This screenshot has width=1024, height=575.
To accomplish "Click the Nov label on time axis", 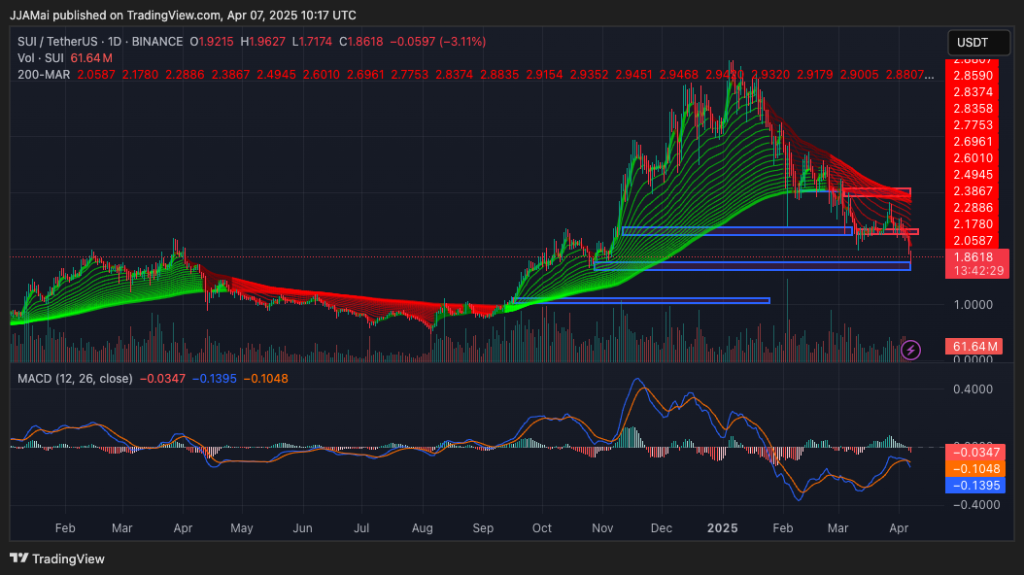I will tap(602, 528).
